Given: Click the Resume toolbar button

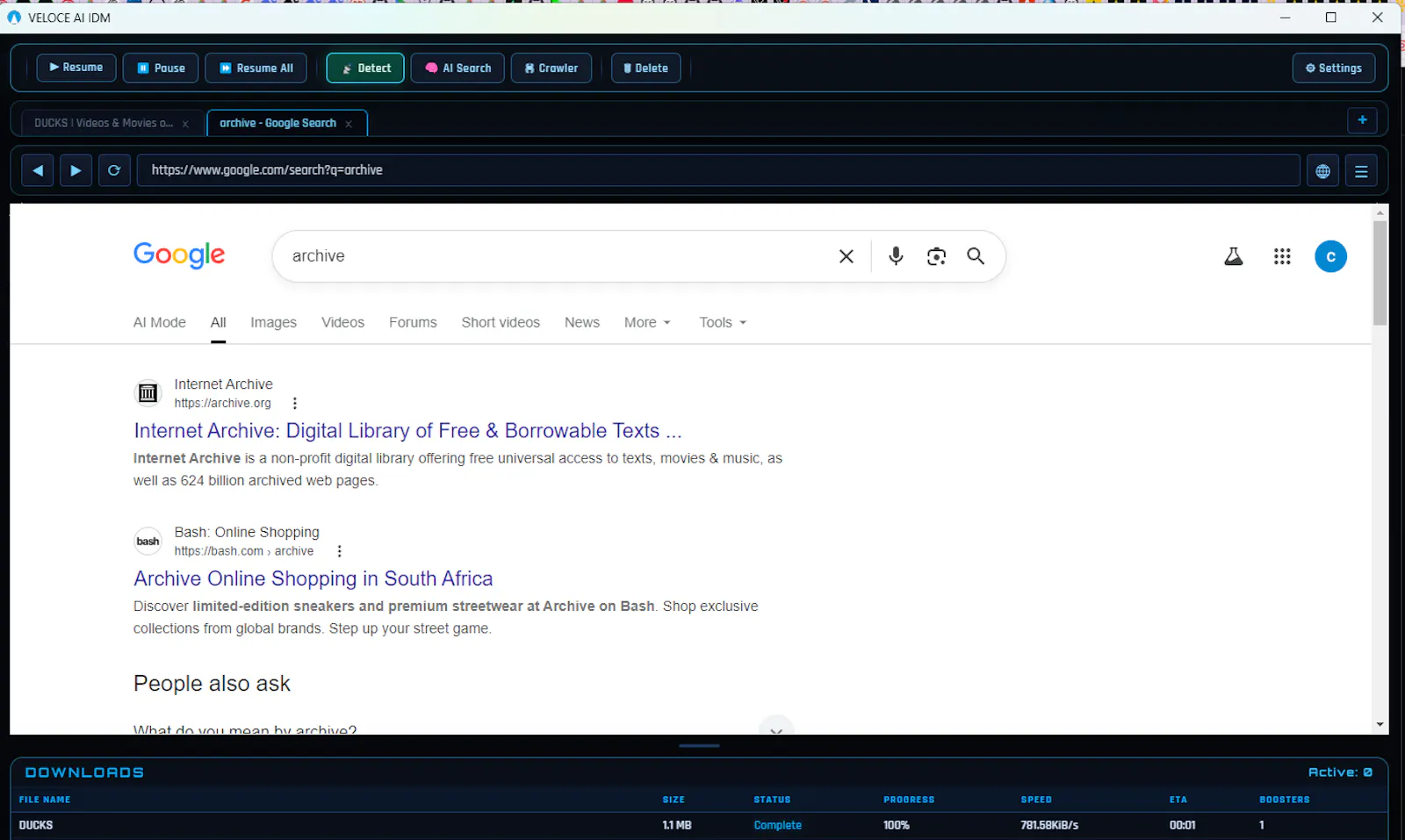Looking at the screenshot, I should tap(76, 68).
